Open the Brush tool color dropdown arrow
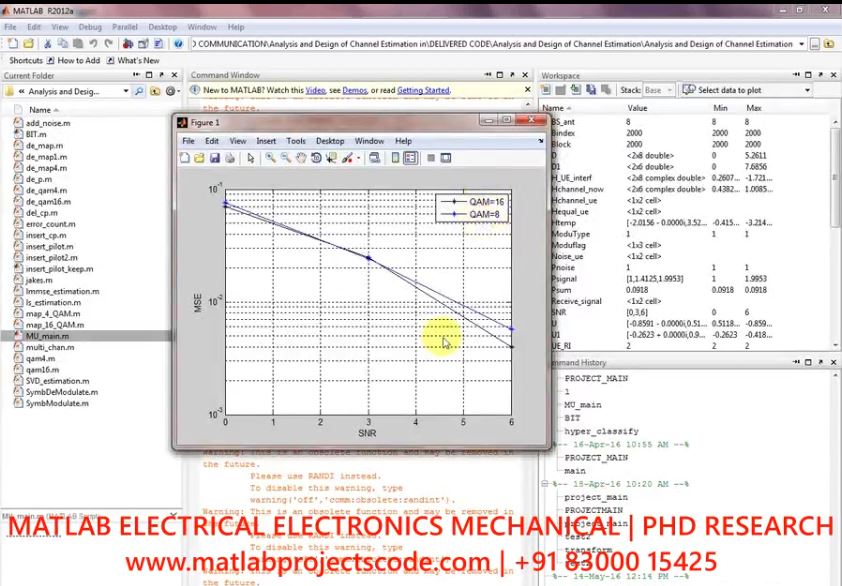 [358, 158]
